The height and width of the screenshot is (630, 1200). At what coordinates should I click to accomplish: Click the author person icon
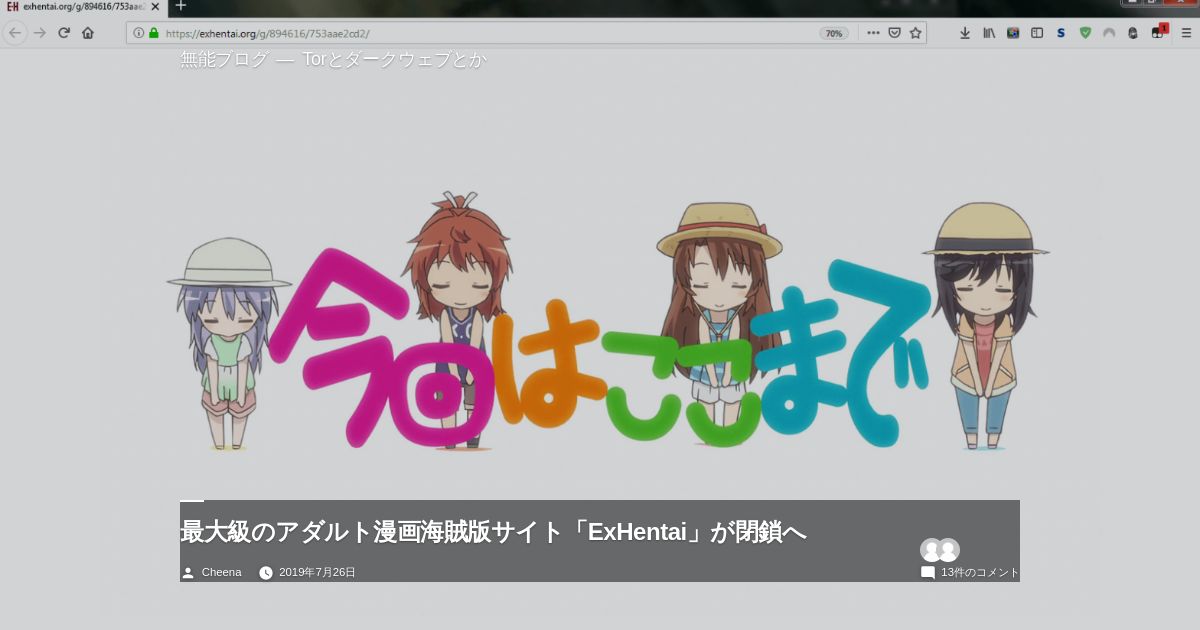coord(187,573)
